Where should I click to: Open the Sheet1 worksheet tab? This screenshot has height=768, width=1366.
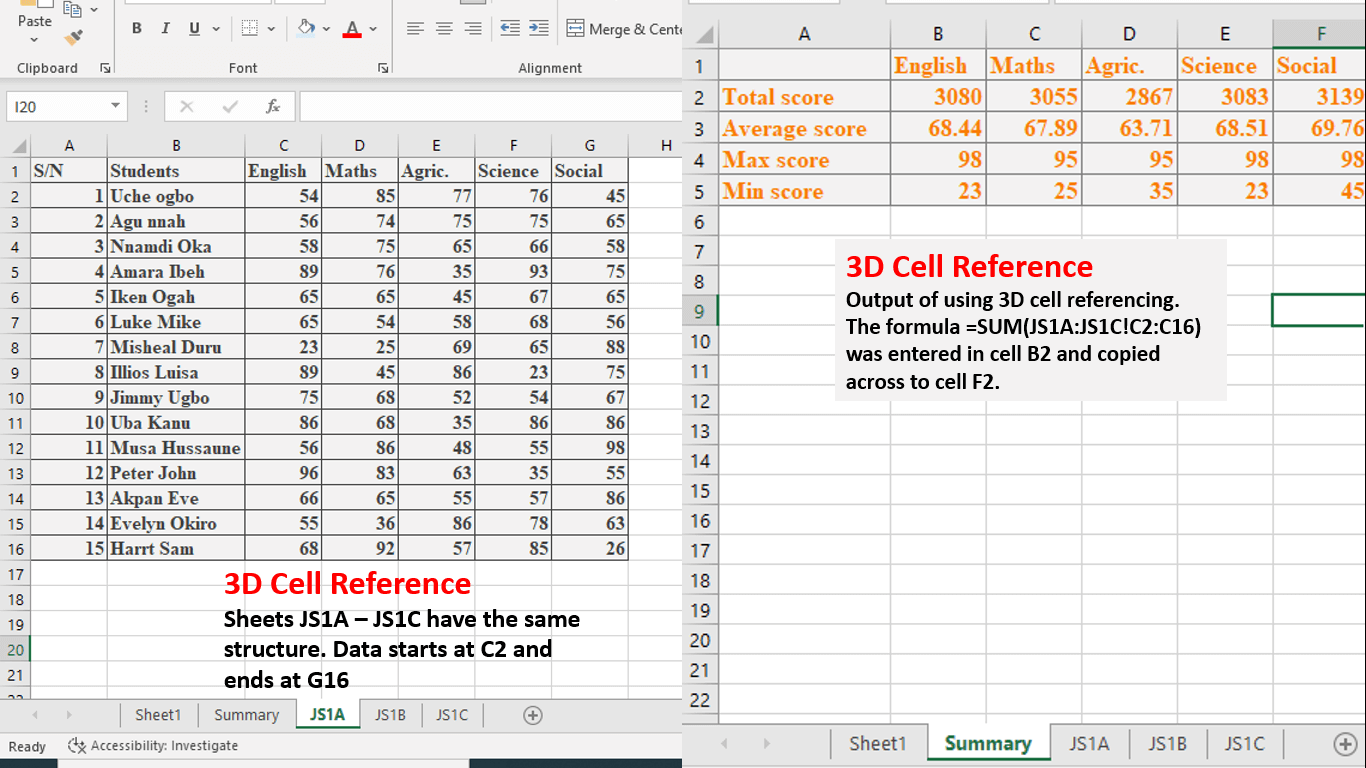(x=158, y=714)
